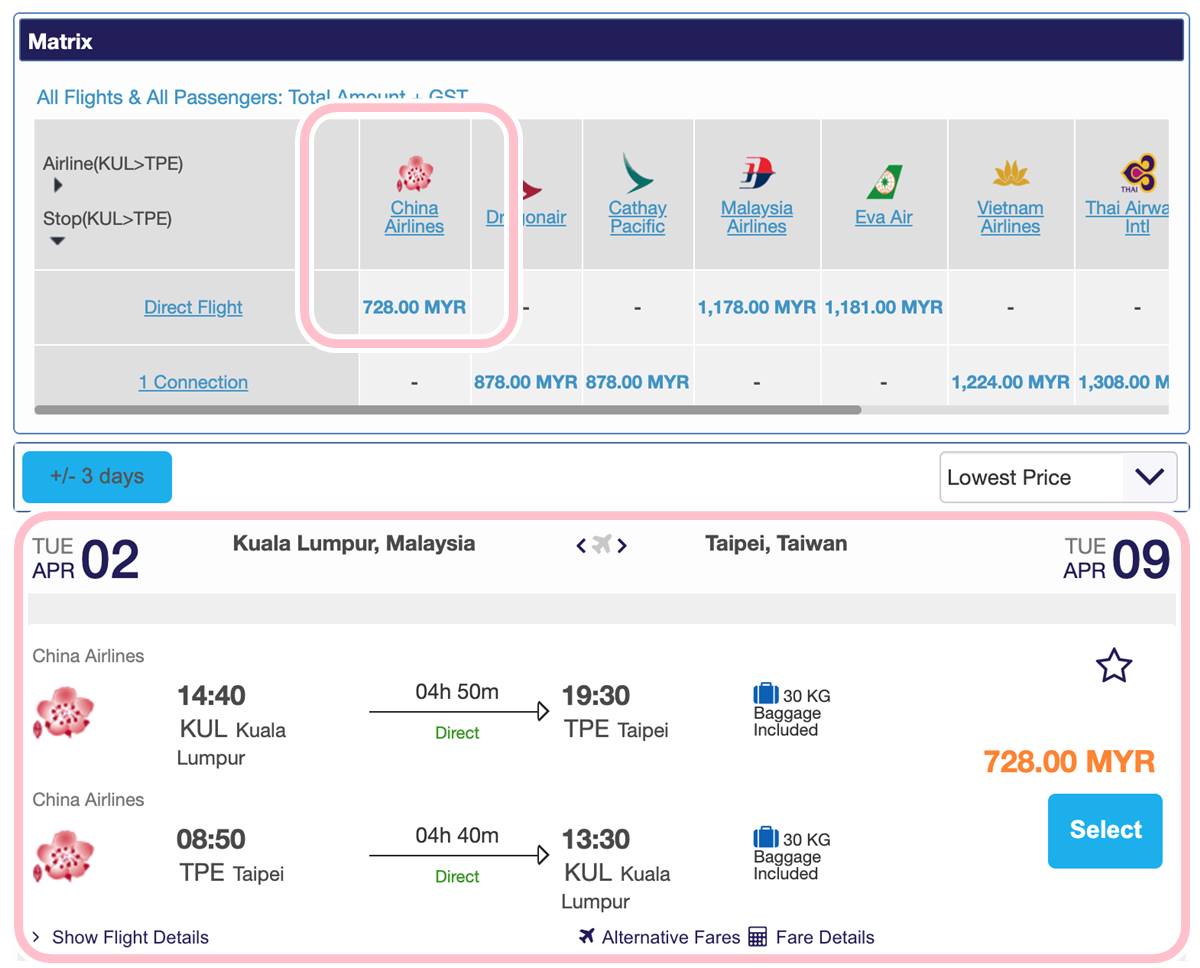This screenshot has width=1200, height=968.
Task: Click the 04h 40m duration text
Action: [457, 835]
